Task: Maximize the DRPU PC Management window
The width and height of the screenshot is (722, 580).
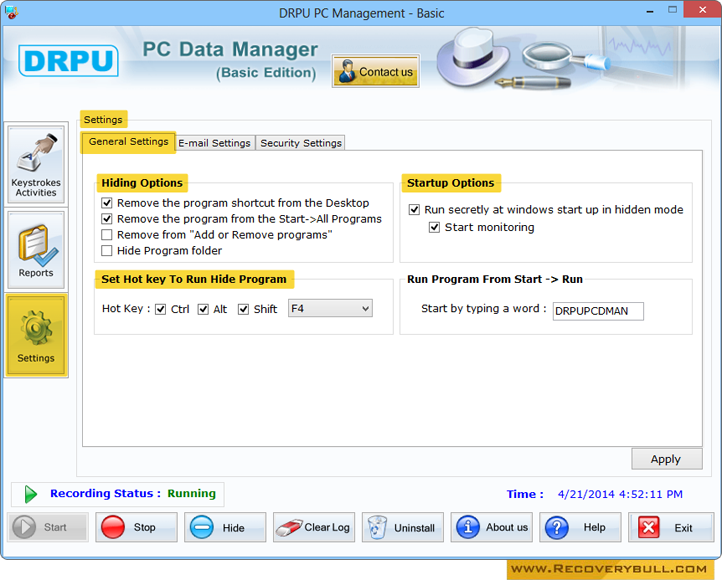Action: (673, 10)
